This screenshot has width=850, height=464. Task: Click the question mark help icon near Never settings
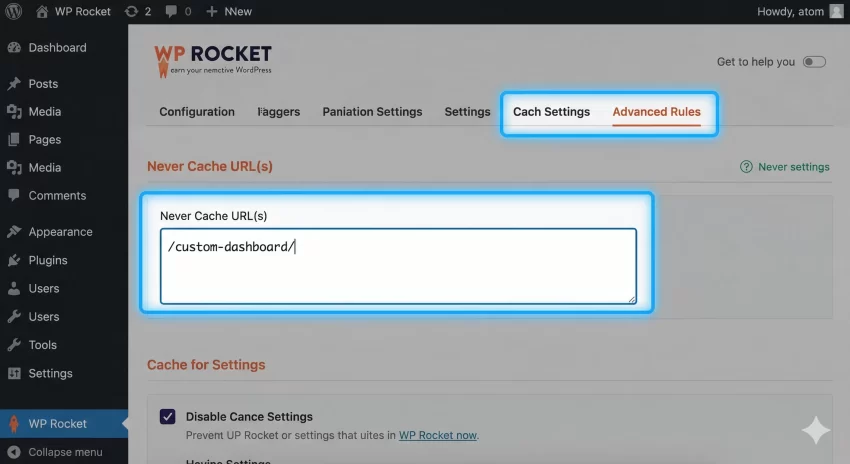click(746, 167)
